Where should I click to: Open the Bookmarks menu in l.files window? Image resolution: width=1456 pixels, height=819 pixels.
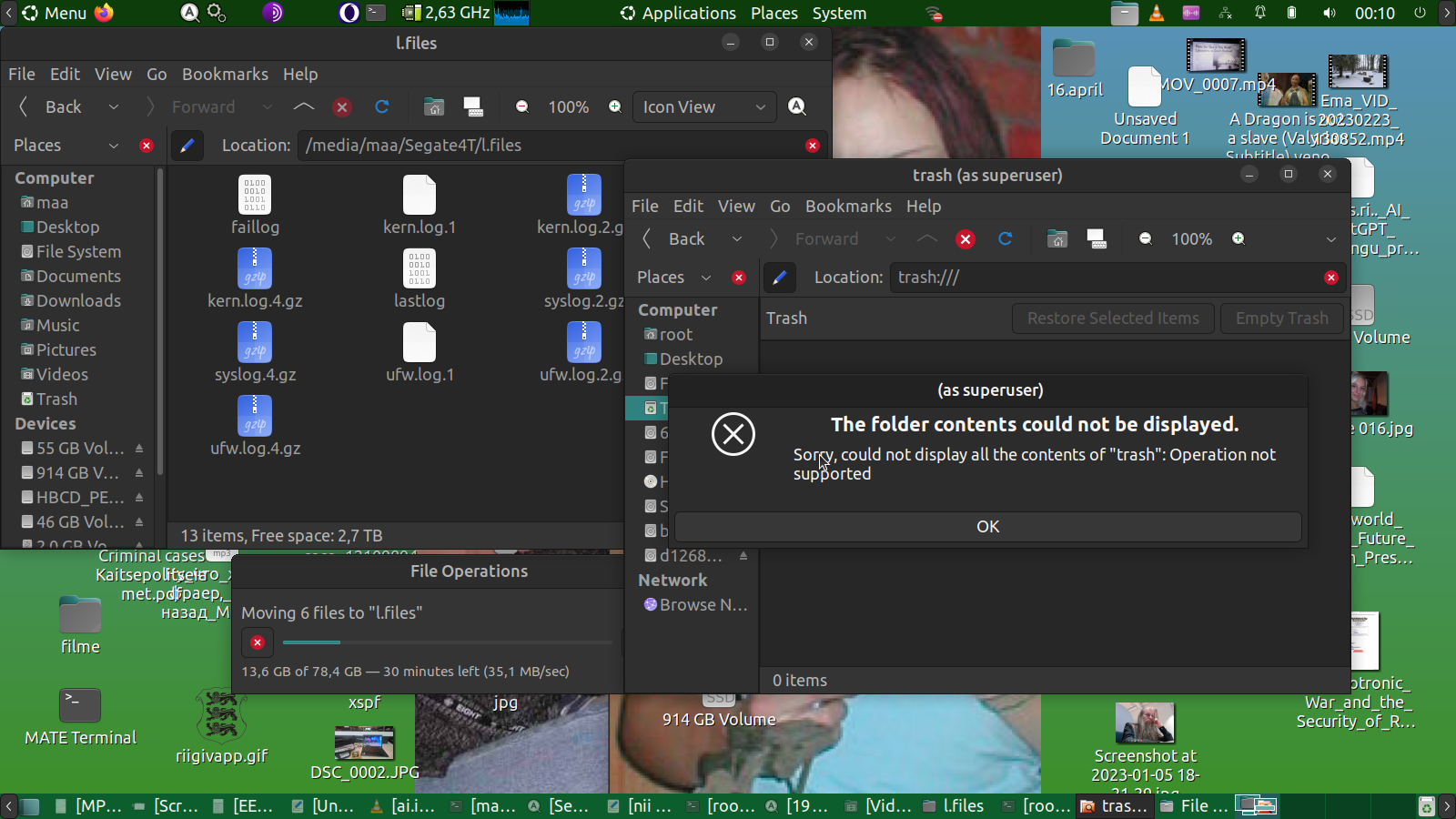225,75
